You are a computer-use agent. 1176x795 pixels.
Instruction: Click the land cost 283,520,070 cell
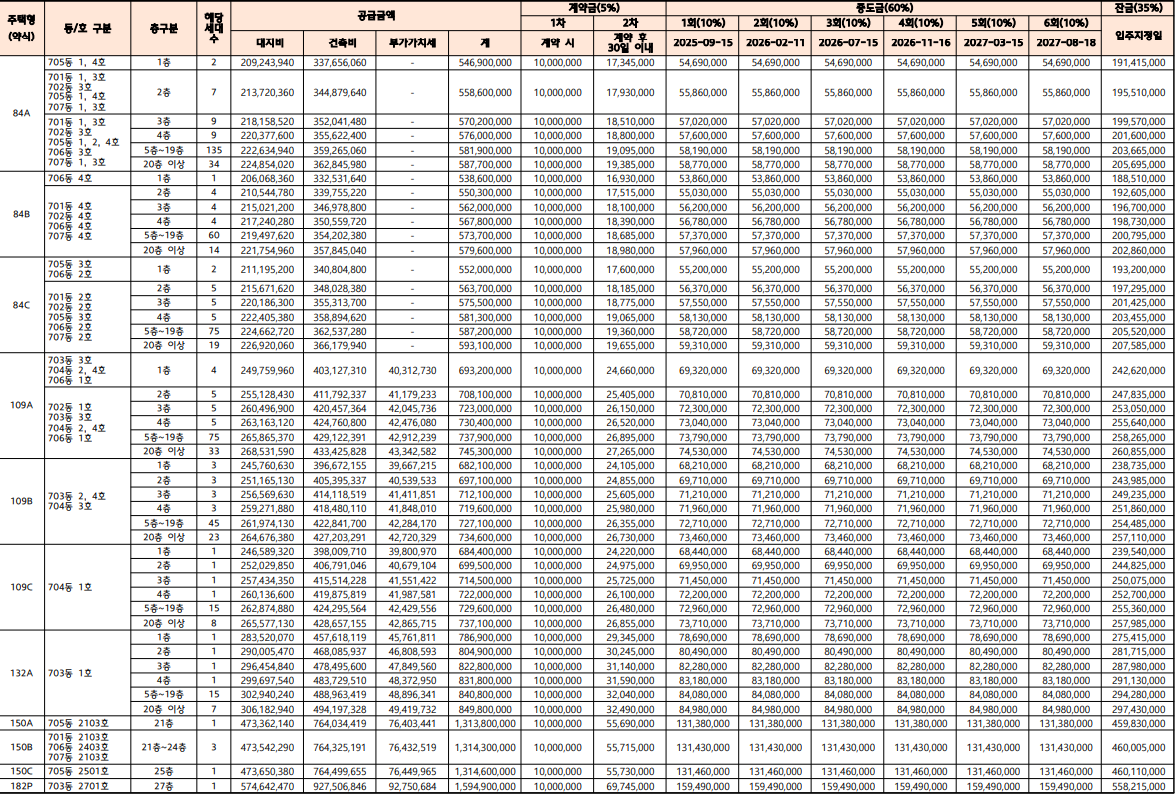click(267, 638)
